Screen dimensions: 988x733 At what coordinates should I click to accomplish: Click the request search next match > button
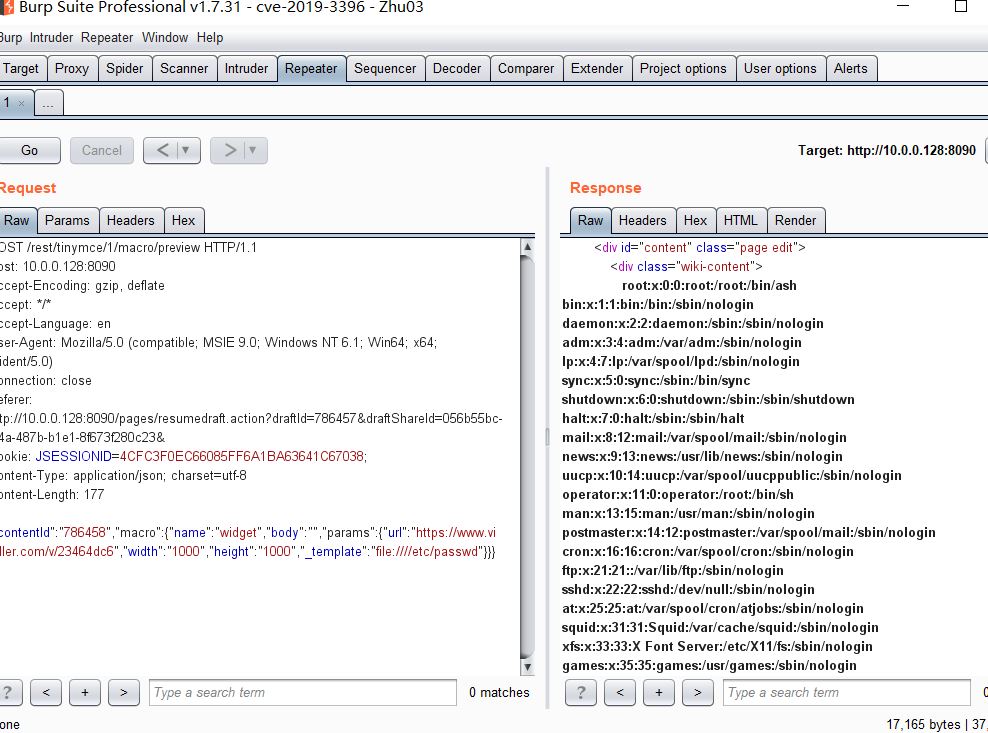pos(124,693)
